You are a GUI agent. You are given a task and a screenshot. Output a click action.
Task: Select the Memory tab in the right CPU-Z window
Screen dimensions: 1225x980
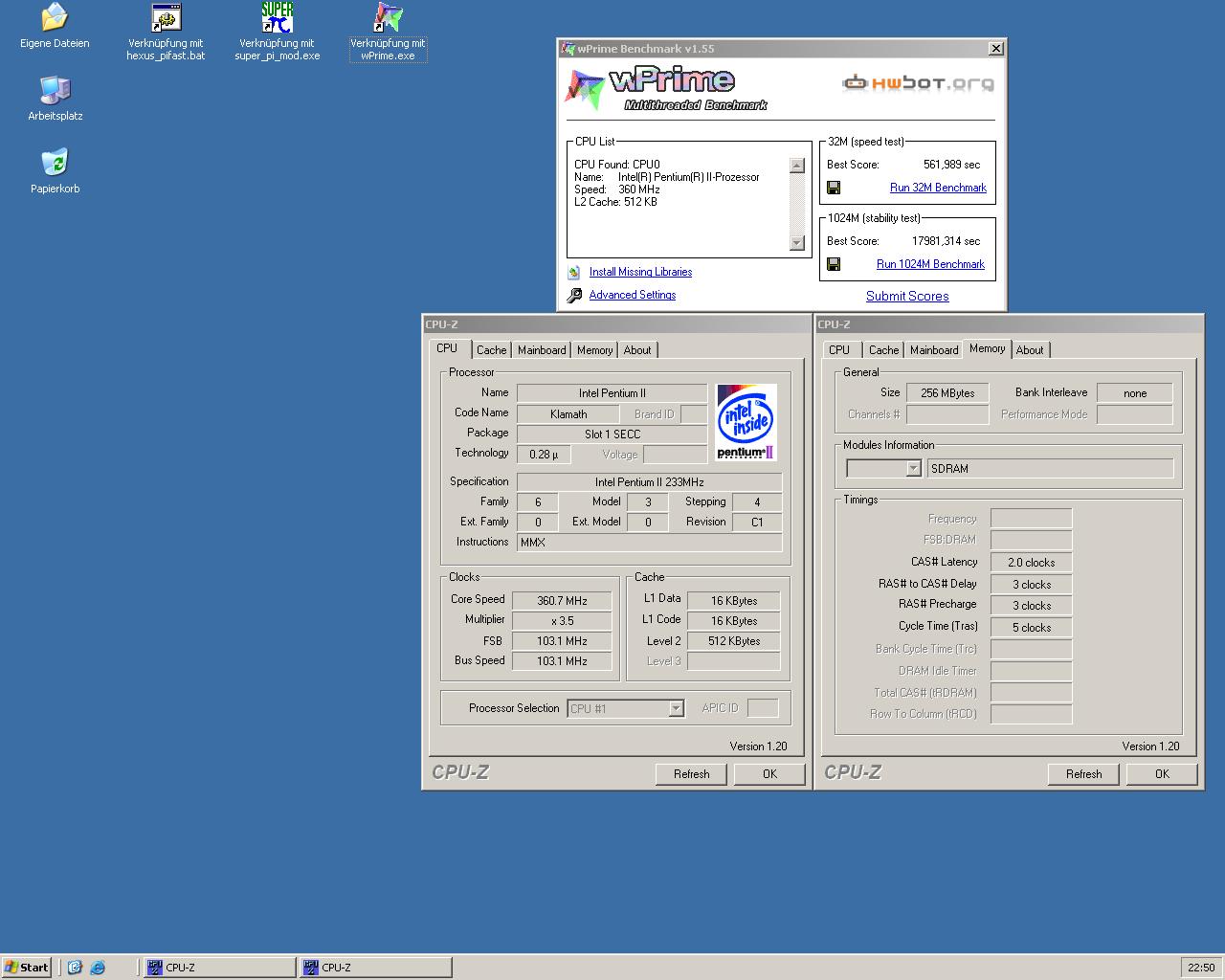pos(987,348)
